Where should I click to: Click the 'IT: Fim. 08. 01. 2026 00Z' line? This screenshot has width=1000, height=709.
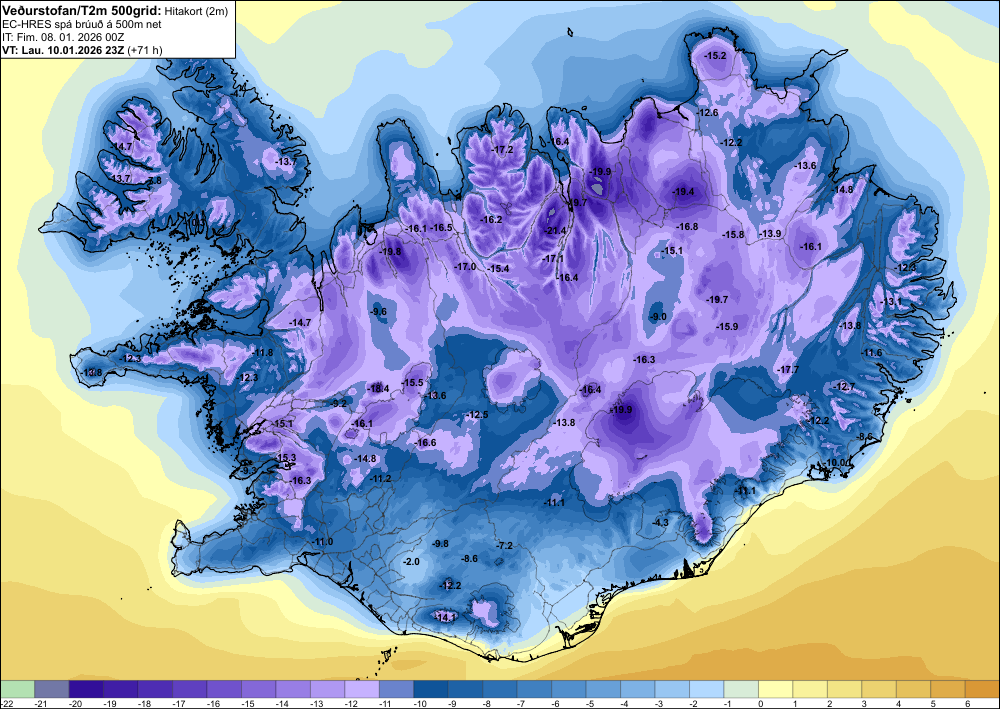click(62, 37)
